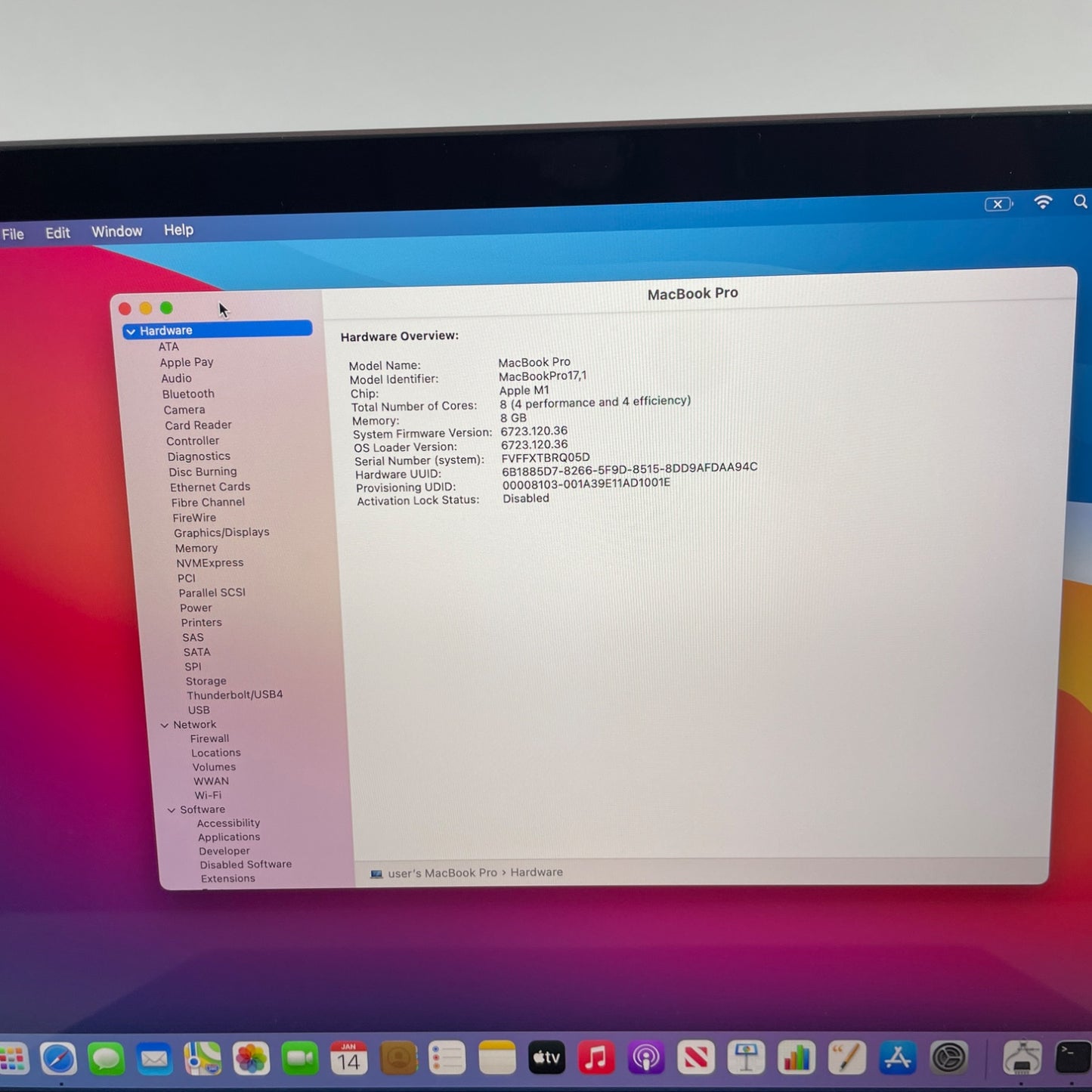1092x1092 pixels.
Task: Open the Help menu
Action: 178,230
